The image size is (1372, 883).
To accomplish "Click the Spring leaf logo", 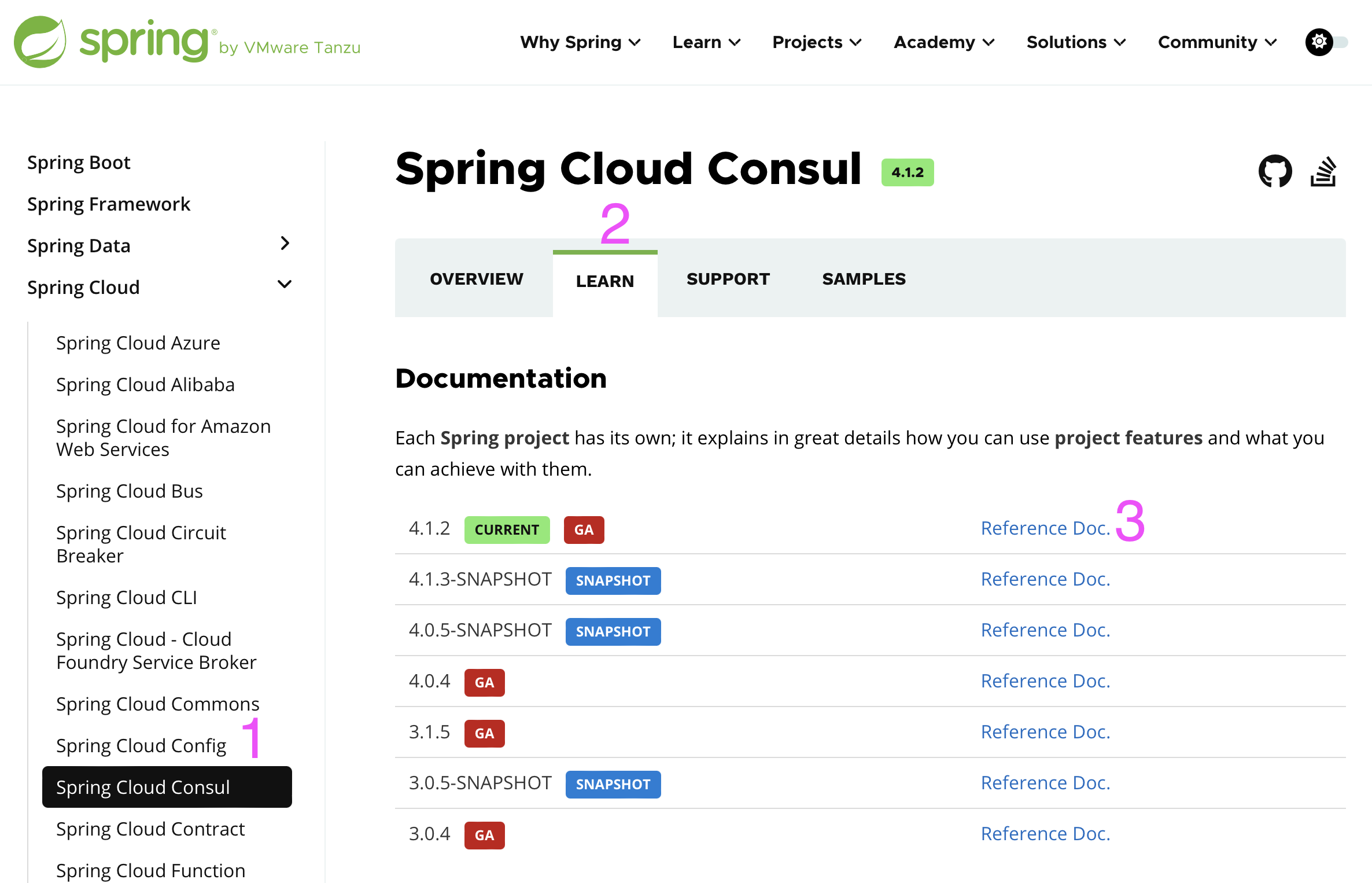I will pos(40,42).
